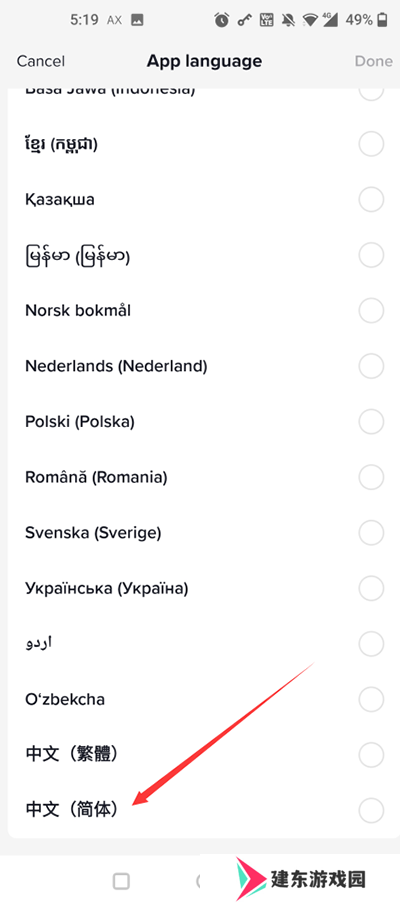Select the 中文（繁體）radio button
Screen dimensions: 400x904
[x=371, y=754]
